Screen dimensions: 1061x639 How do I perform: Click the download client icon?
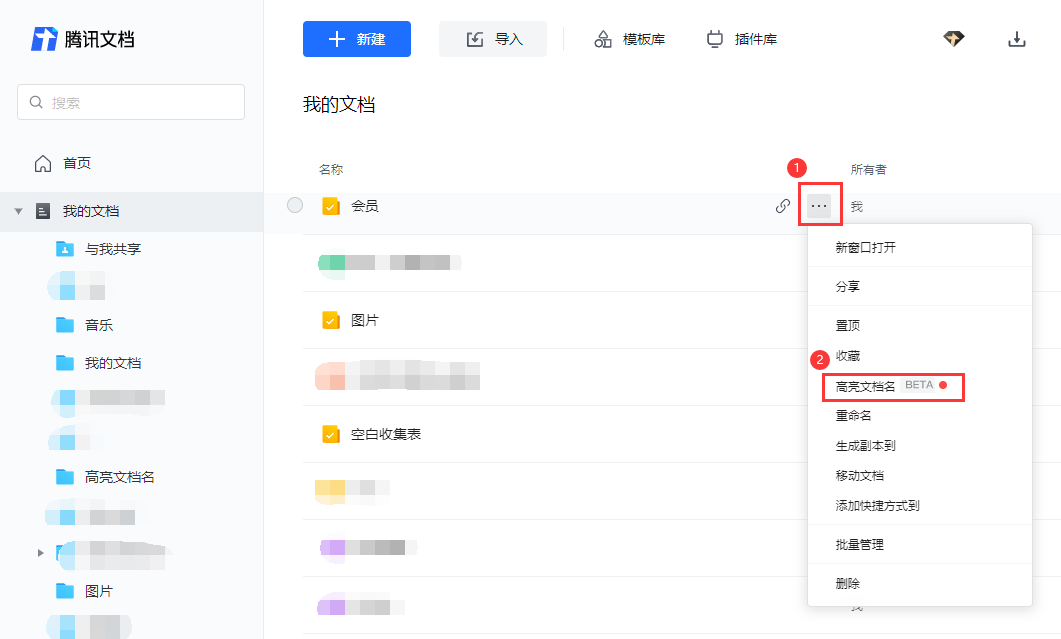1017,38
